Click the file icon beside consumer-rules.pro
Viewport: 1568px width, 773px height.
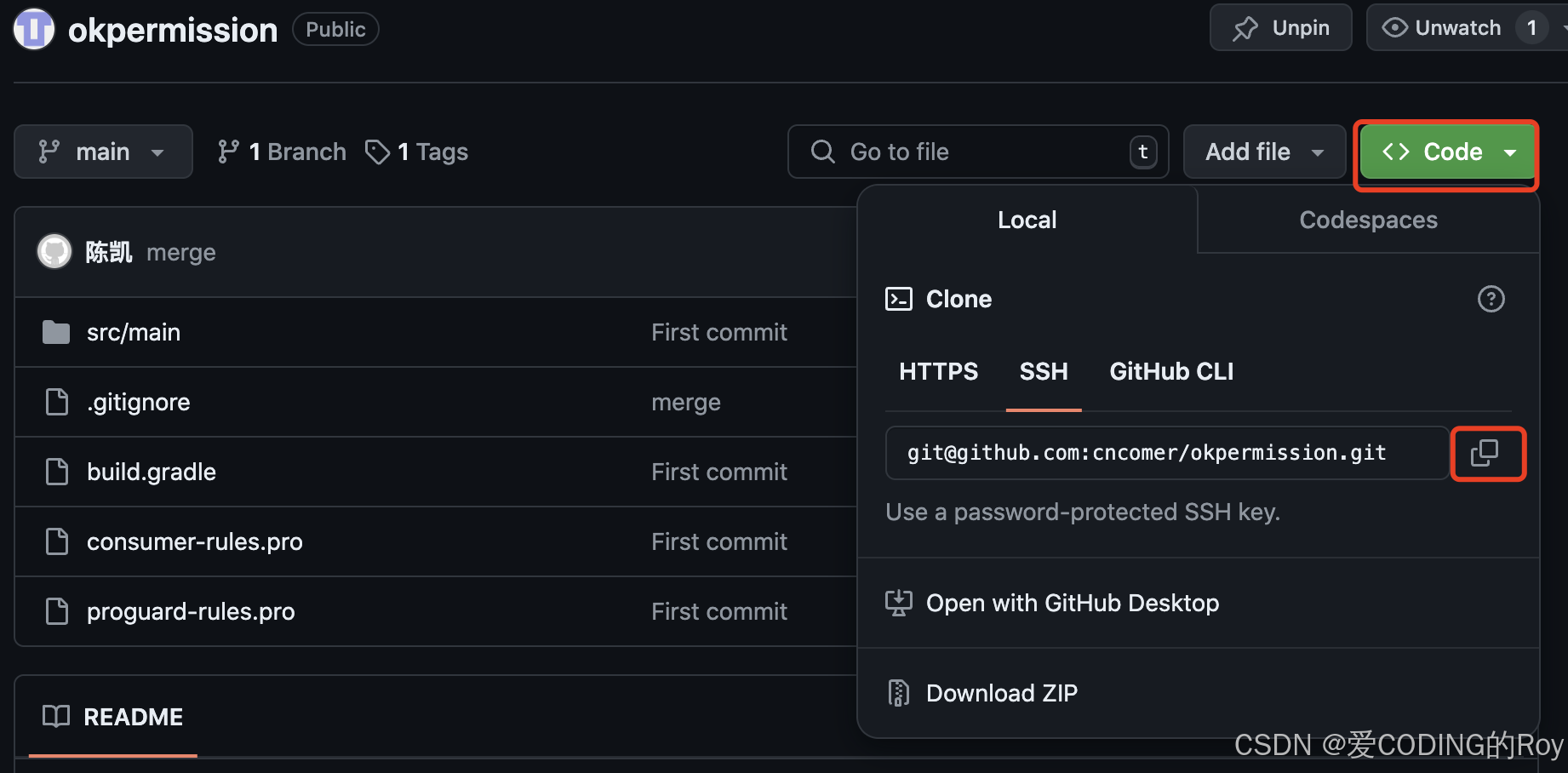(57, 541)
